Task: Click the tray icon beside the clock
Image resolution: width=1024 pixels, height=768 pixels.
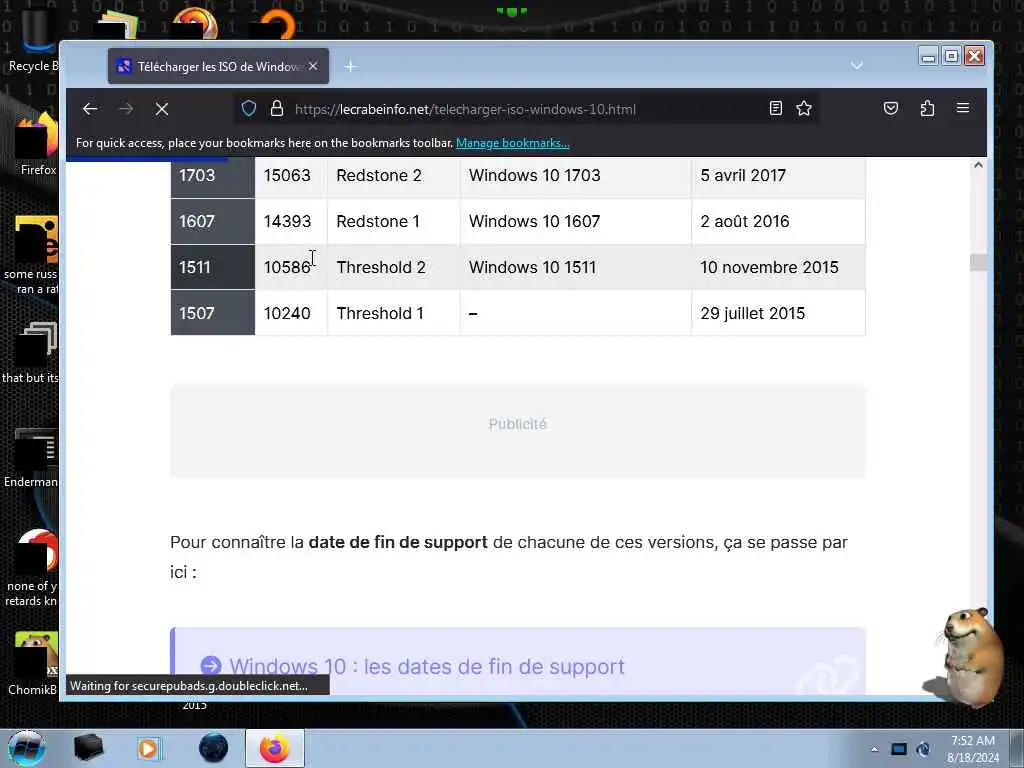Action: point(923,749)
